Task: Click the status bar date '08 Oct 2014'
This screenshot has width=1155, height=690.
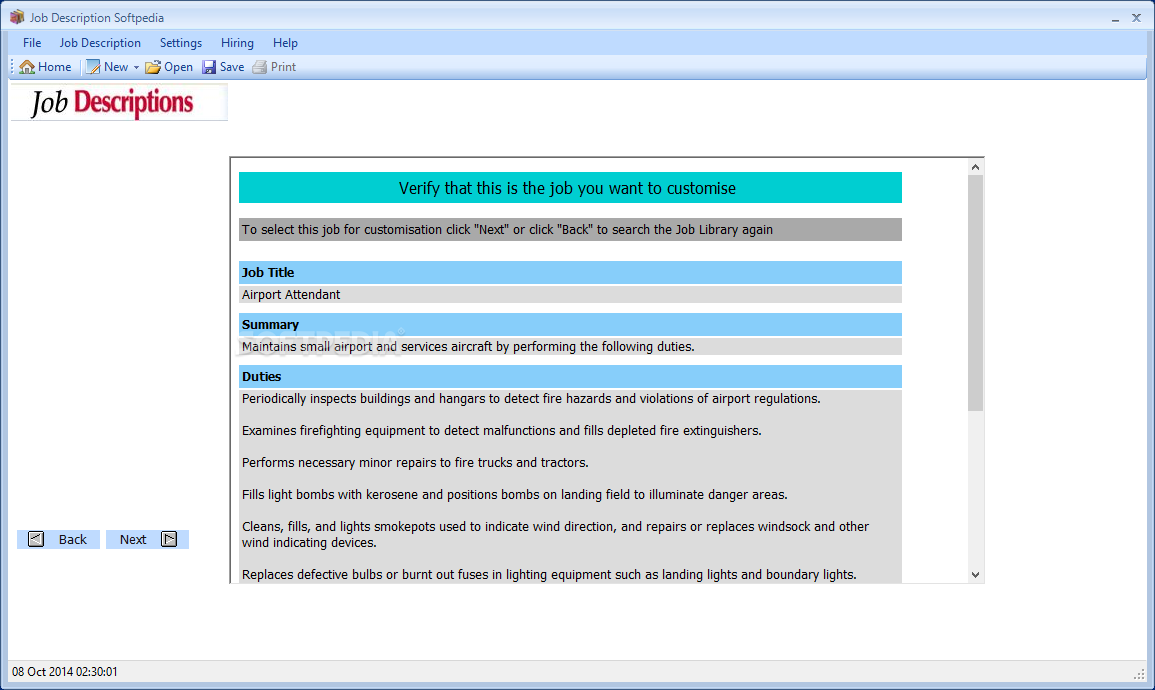Action: pyautogui.click(x=42, y=672)
